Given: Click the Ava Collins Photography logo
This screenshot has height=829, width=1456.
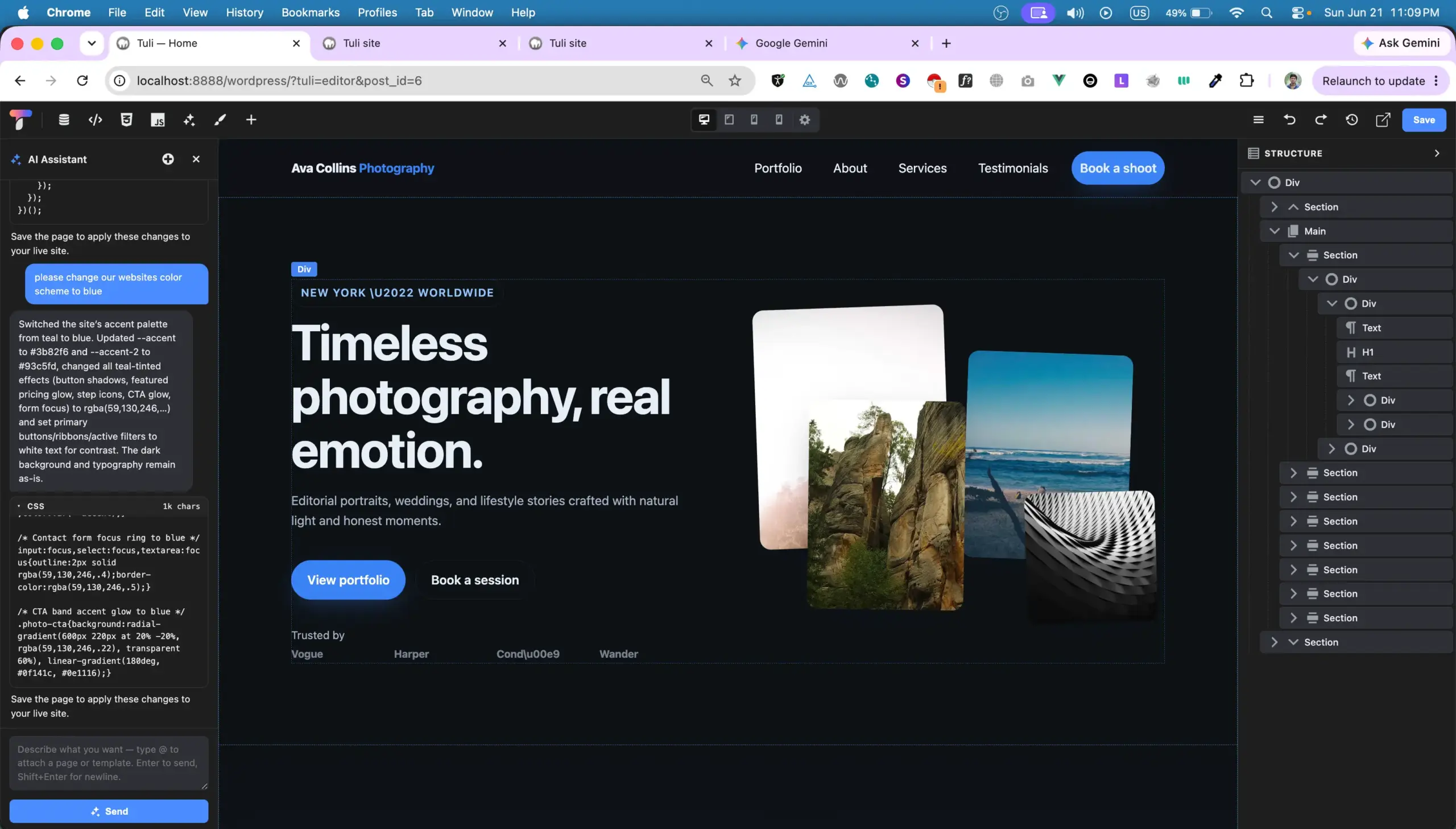Looking at the screenshot, I should tap(362, 168).
